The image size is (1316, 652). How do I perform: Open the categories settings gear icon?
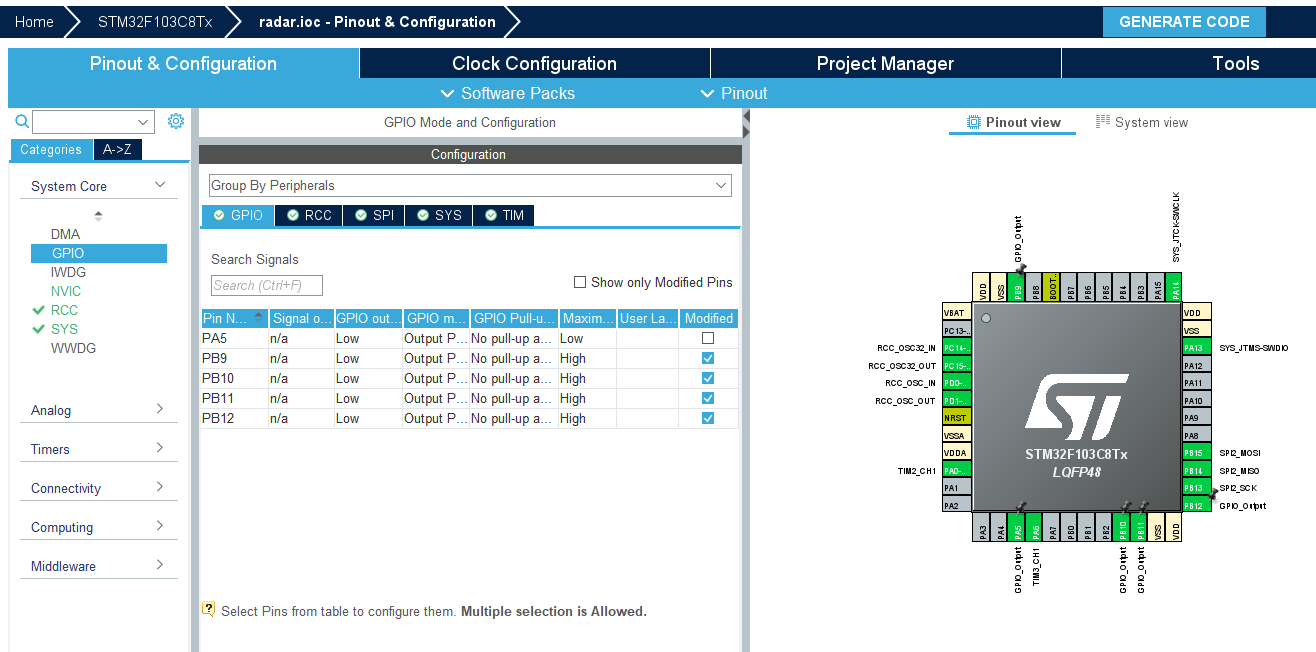[x=176, y=121]
